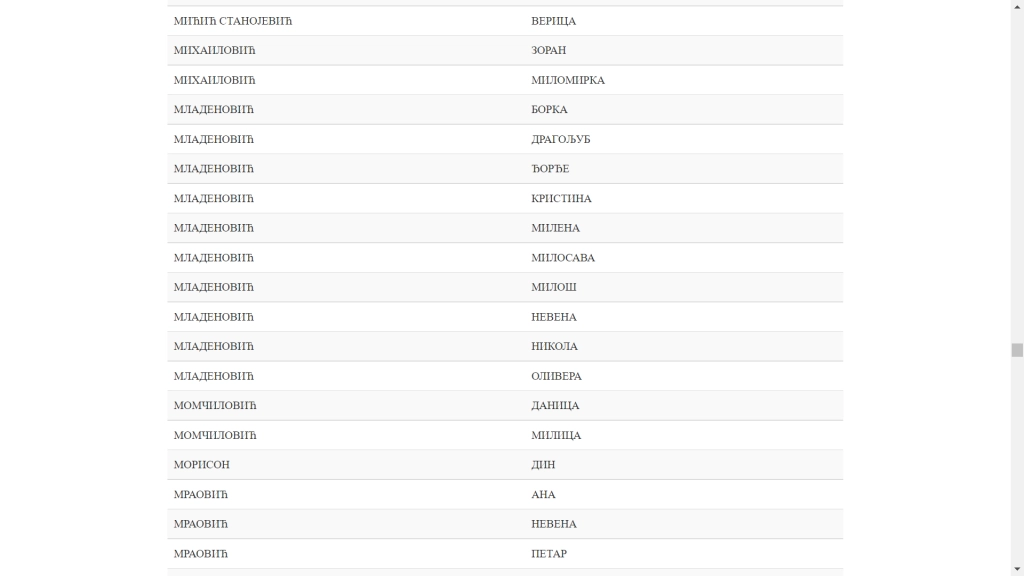Select the МИЛОСАВА name cell
Screen dimensions: 1024x576
point(563,258)
